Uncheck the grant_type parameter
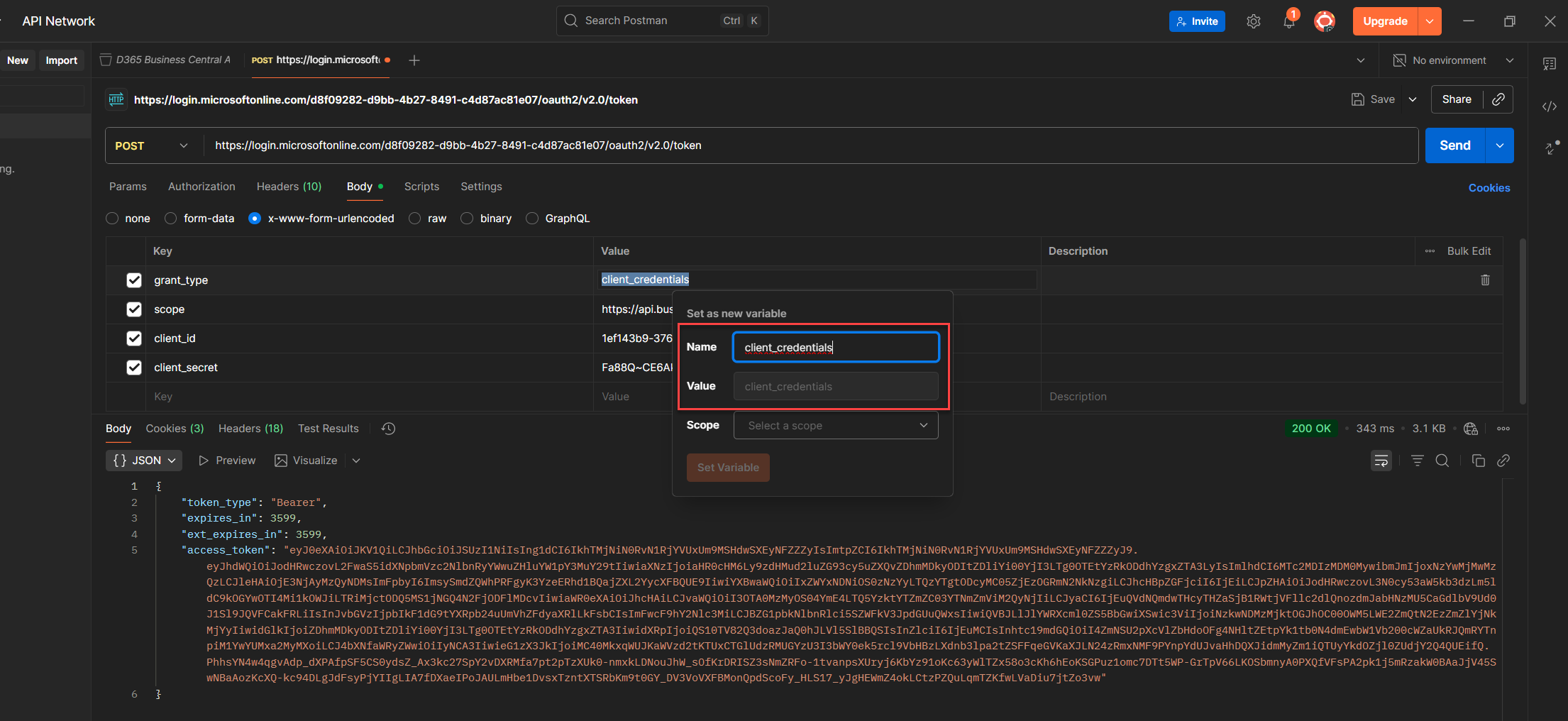The height and width of the screenshot is (721, 1568). [134, 280]
